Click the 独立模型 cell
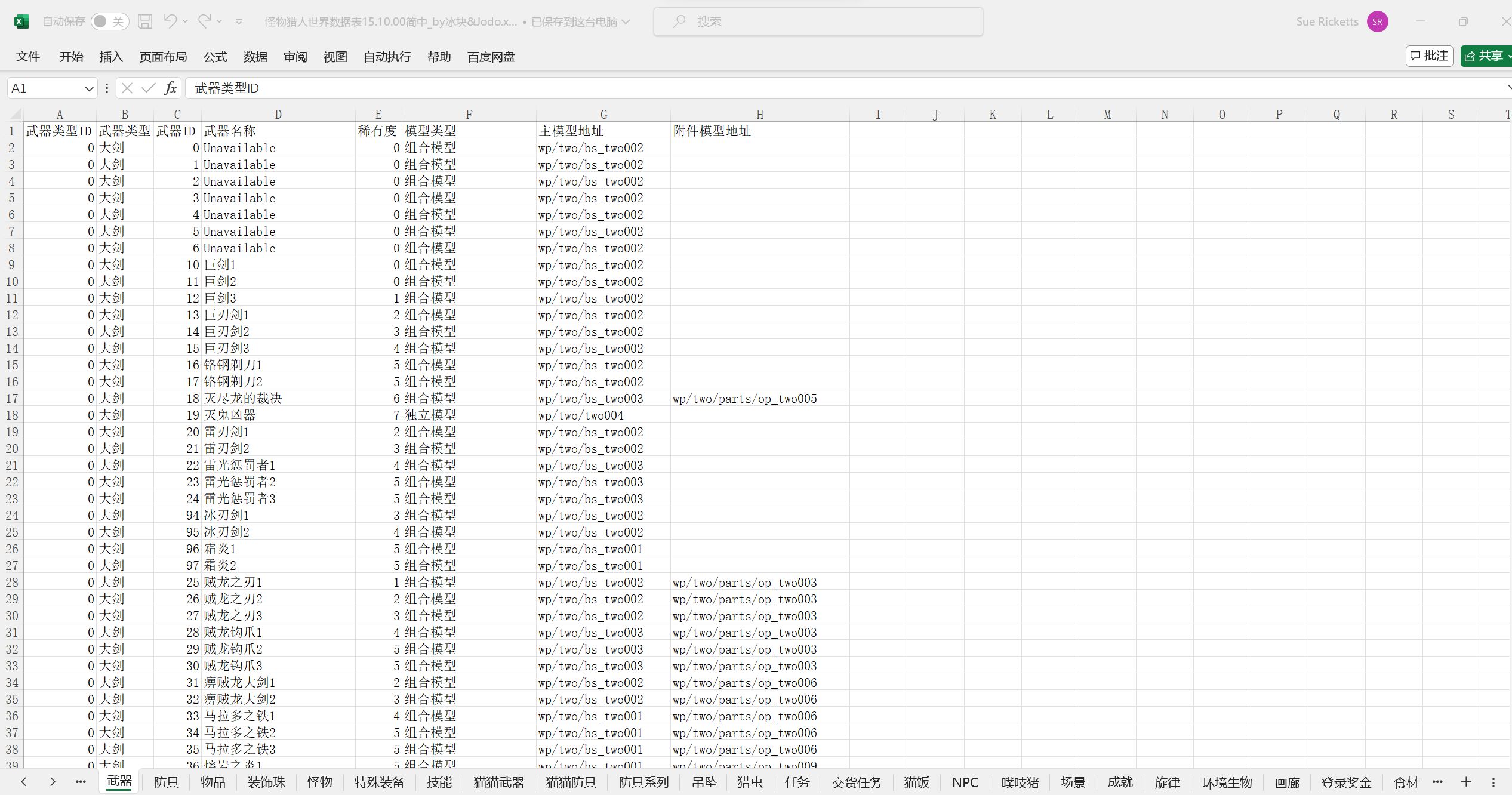This screenshot has width=1512, height=795. click(x=469, y=415)
